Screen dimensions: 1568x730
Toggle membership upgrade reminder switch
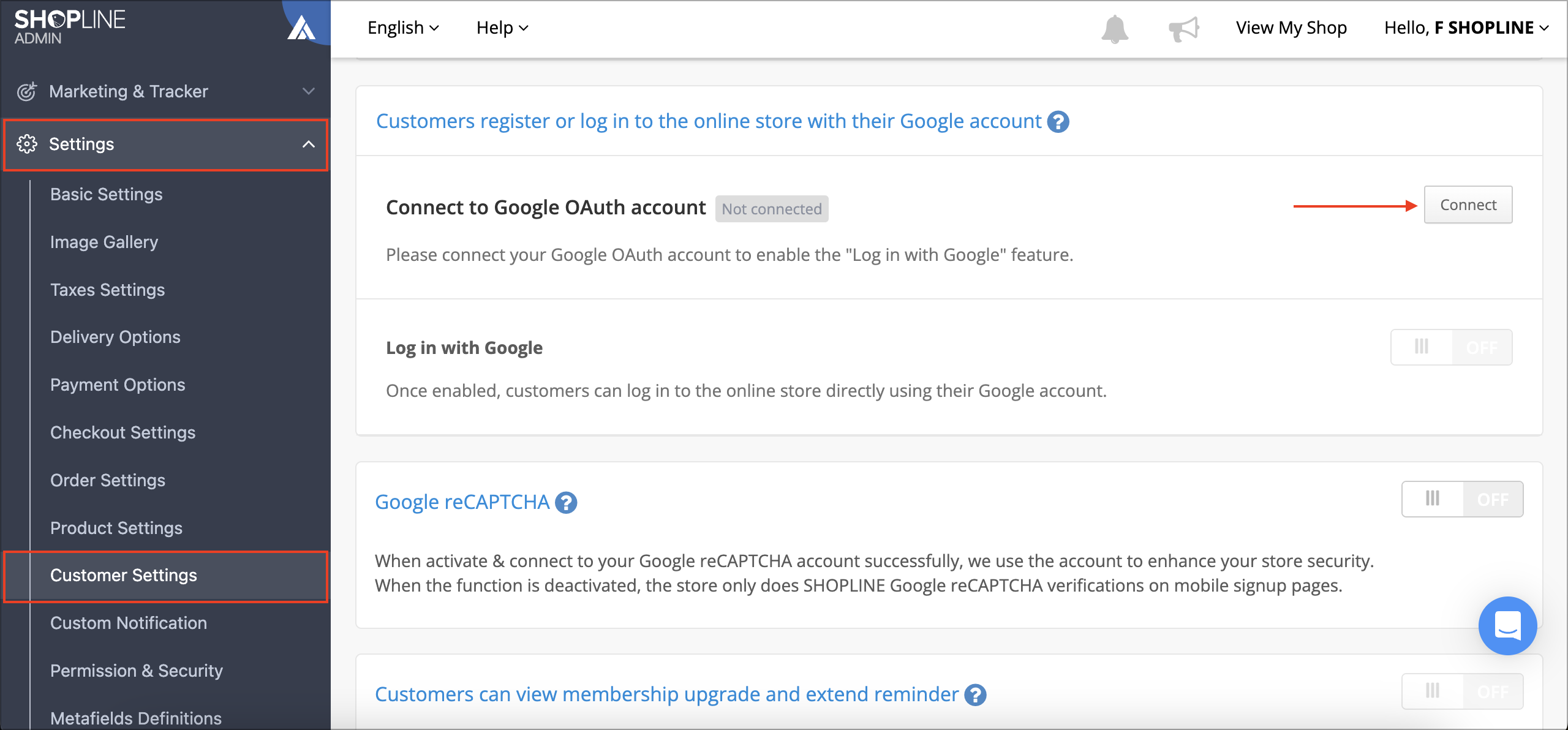coord(1462,691)
